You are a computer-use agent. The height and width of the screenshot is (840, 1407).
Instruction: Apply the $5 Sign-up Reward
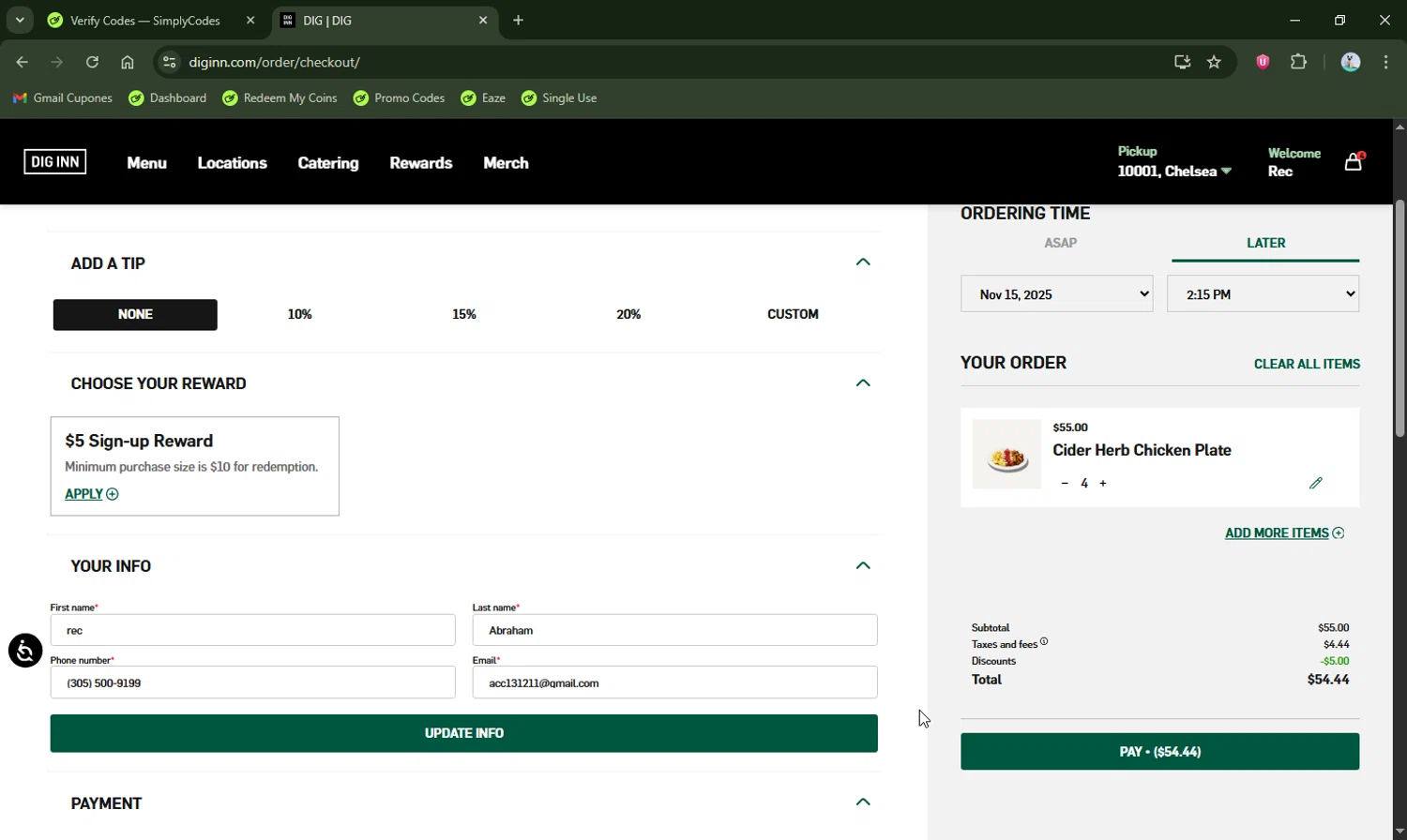click(x=91, y=494)
